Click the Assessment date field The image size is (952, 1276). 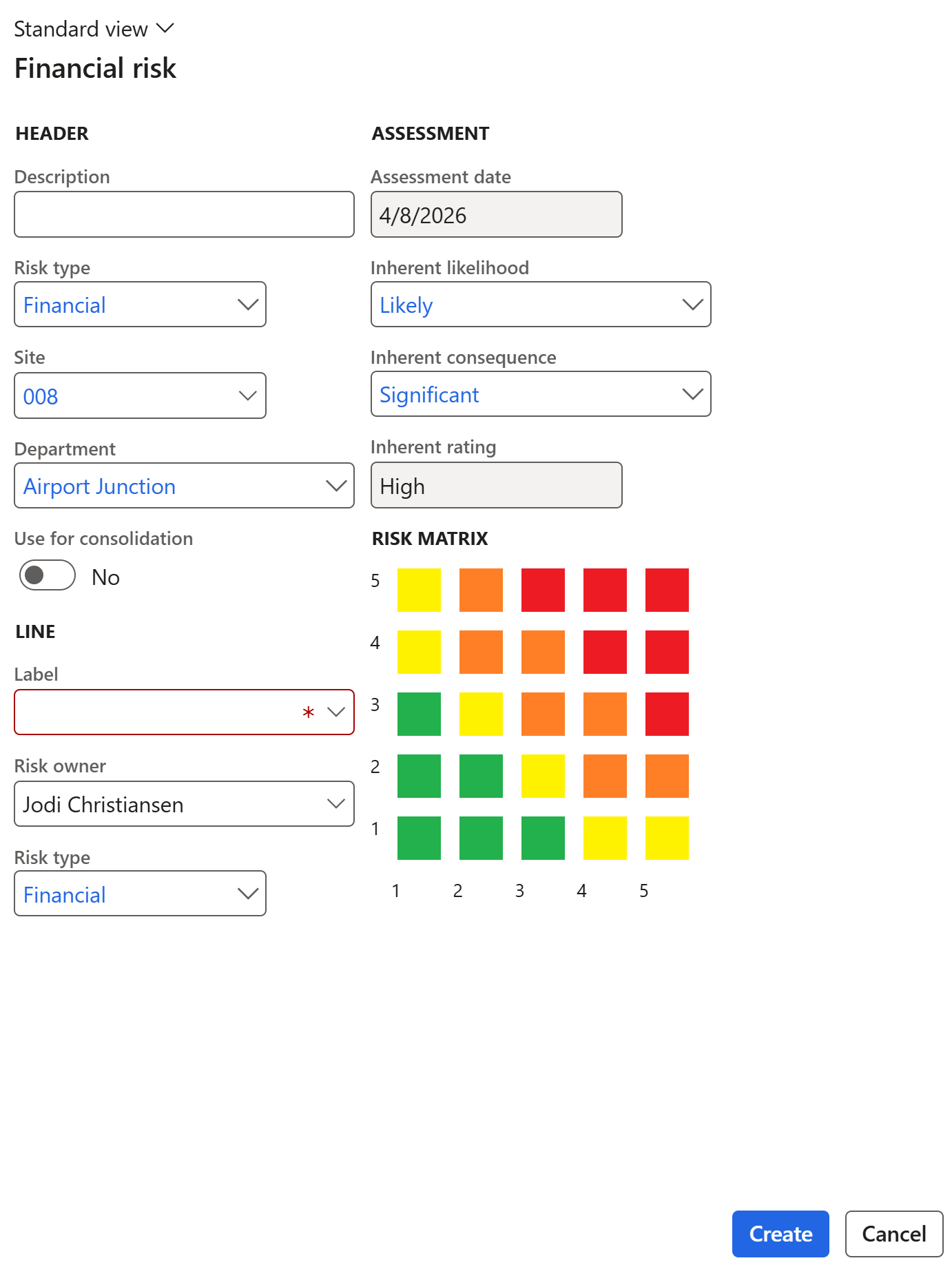click(x=496, y=215)
